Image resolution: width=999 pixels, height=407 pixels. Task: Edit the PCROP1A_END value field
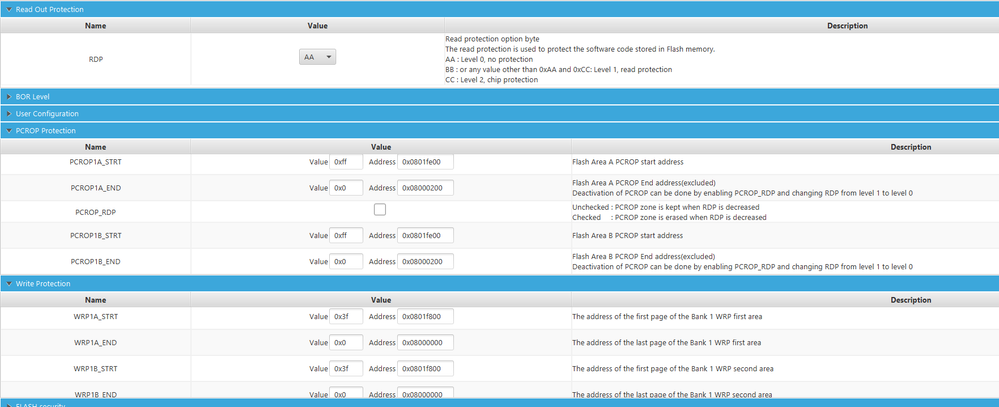point(346,188)
